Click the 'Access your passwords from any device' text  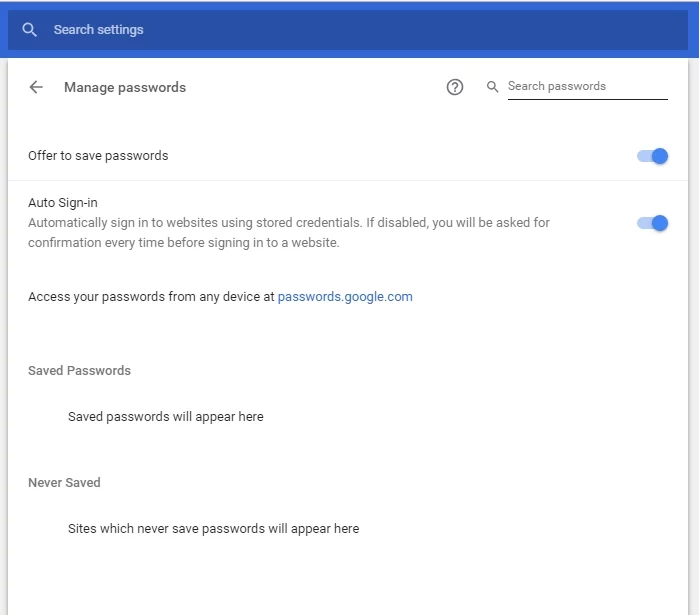(x=150, y=297)
